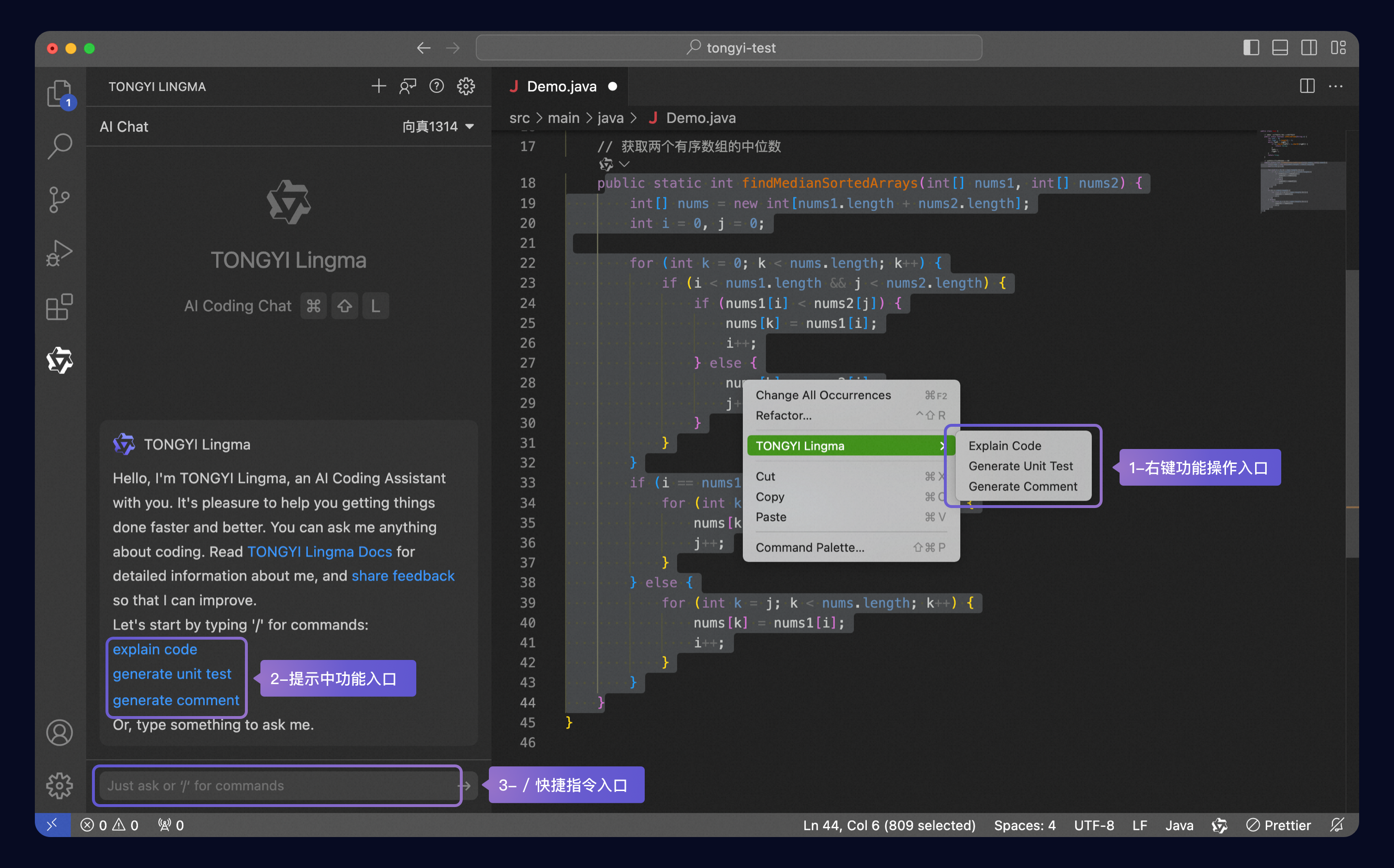
Task: Open the Explorer view in activity bar
Action: click(59, 93)
